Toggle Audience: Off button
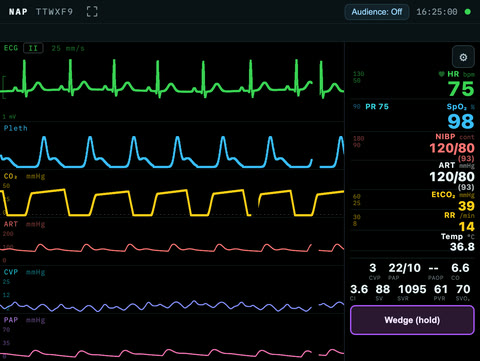The width and height of the screenshot is (480, 361). [x=377, y=12]
